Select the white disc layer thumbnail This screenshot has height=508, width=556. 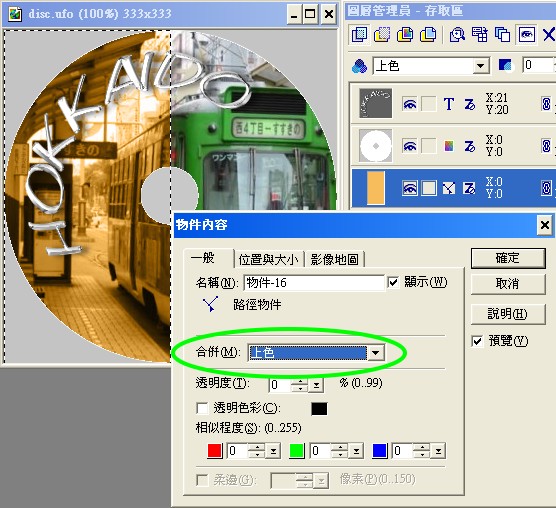[x=376, y=146]
